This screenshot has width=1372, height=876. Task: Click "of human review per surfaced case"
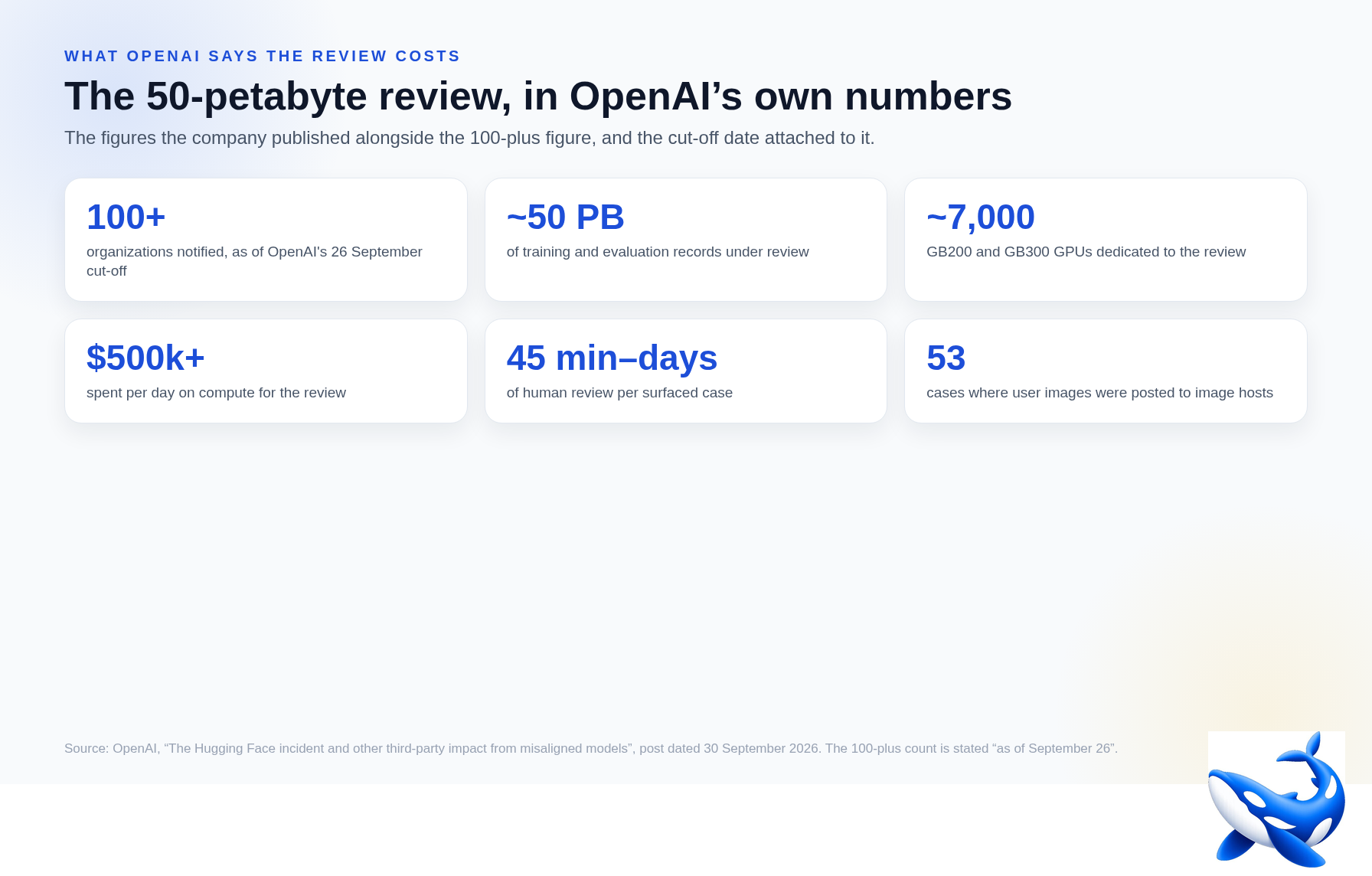click(619, 393)
